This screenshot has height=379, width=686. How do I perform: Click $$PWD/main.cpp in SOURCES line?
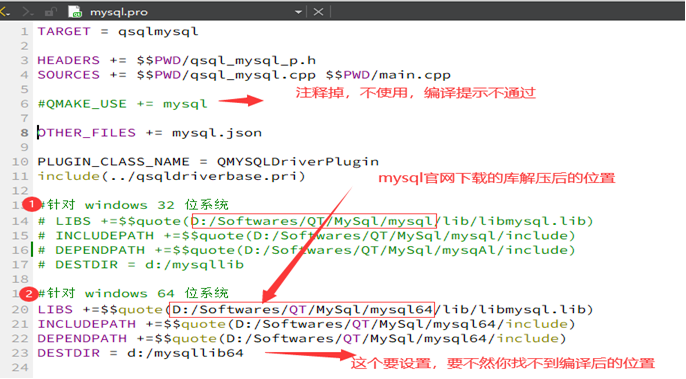tap(388, 75)
